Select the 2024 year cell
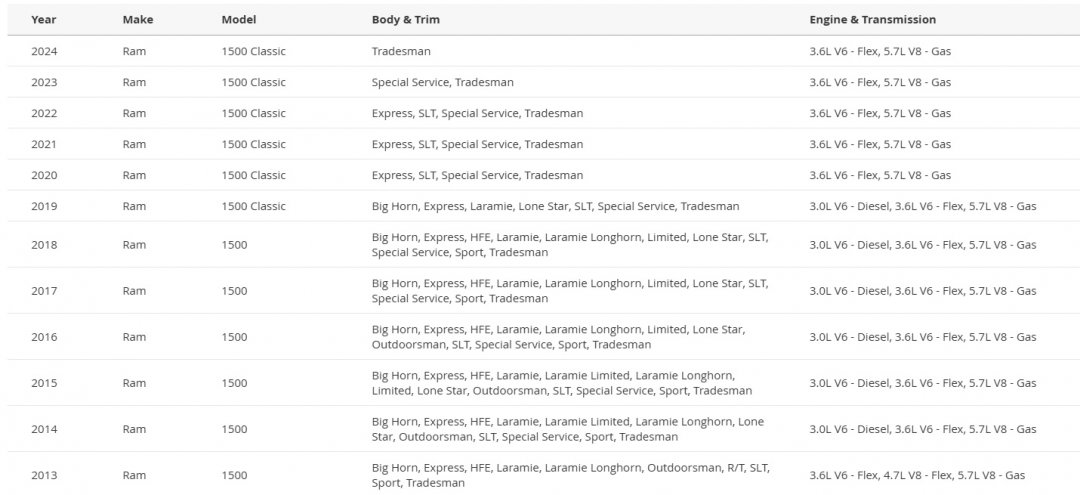Screen dimensions: 1080x495 click(44, 52)
